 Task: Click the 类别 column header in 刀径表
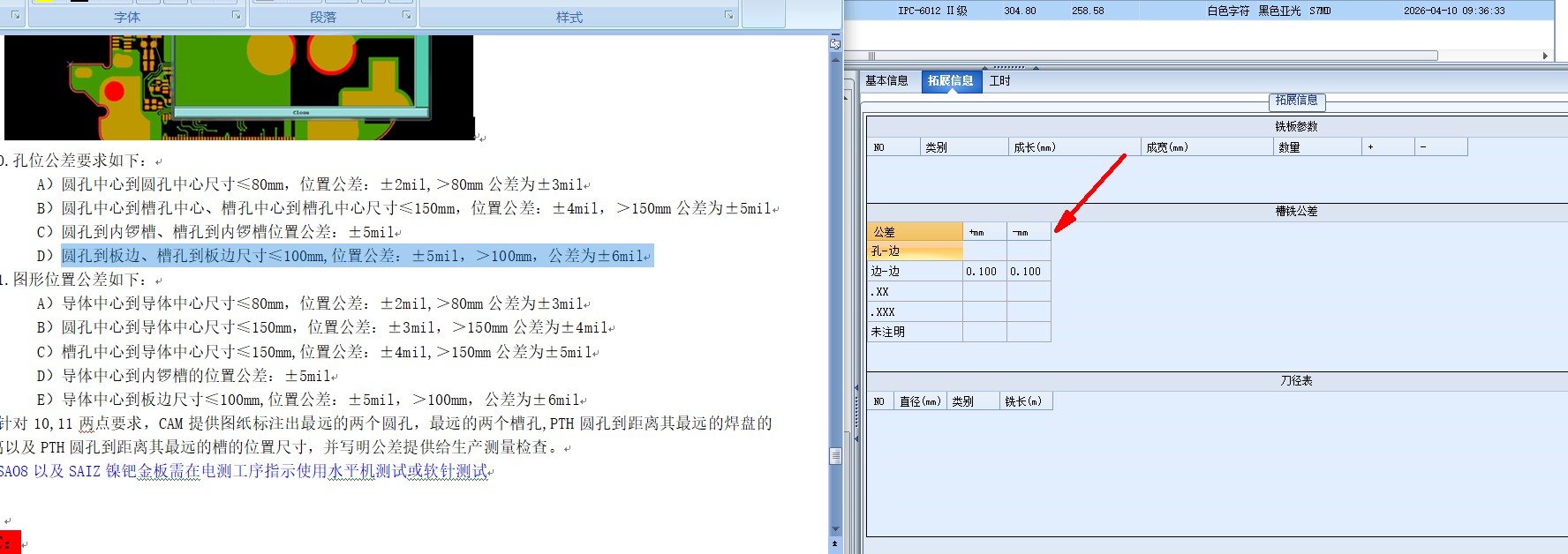(x=973, y=401)
